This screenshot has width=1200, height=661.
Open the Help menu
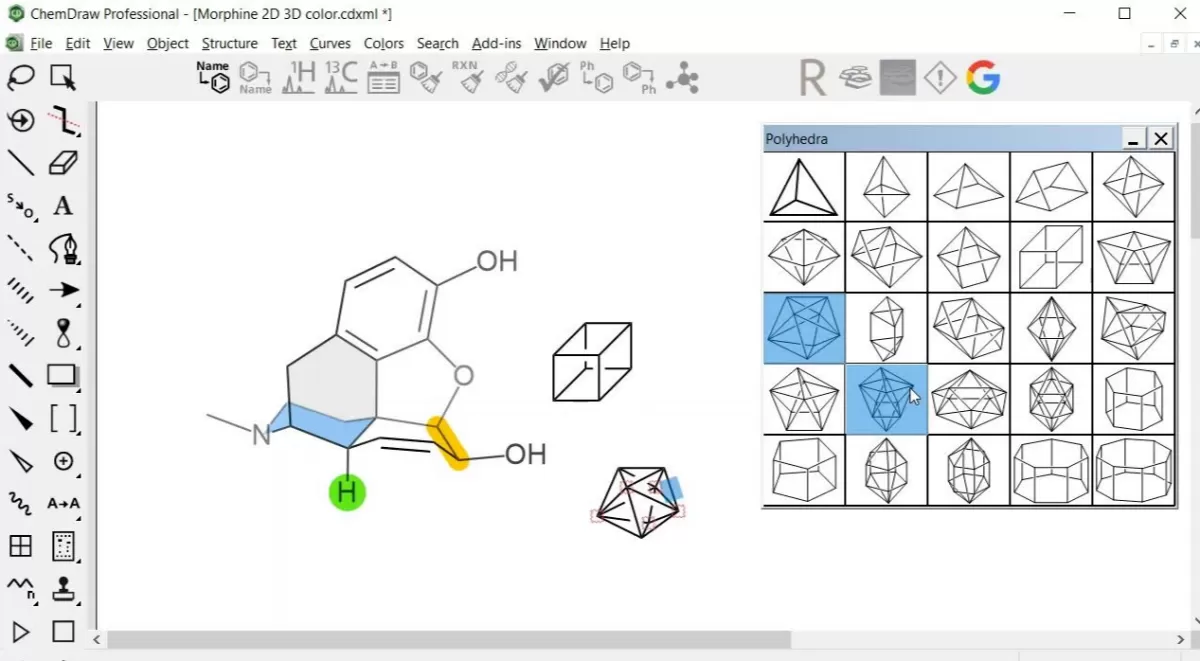[615, 43]
